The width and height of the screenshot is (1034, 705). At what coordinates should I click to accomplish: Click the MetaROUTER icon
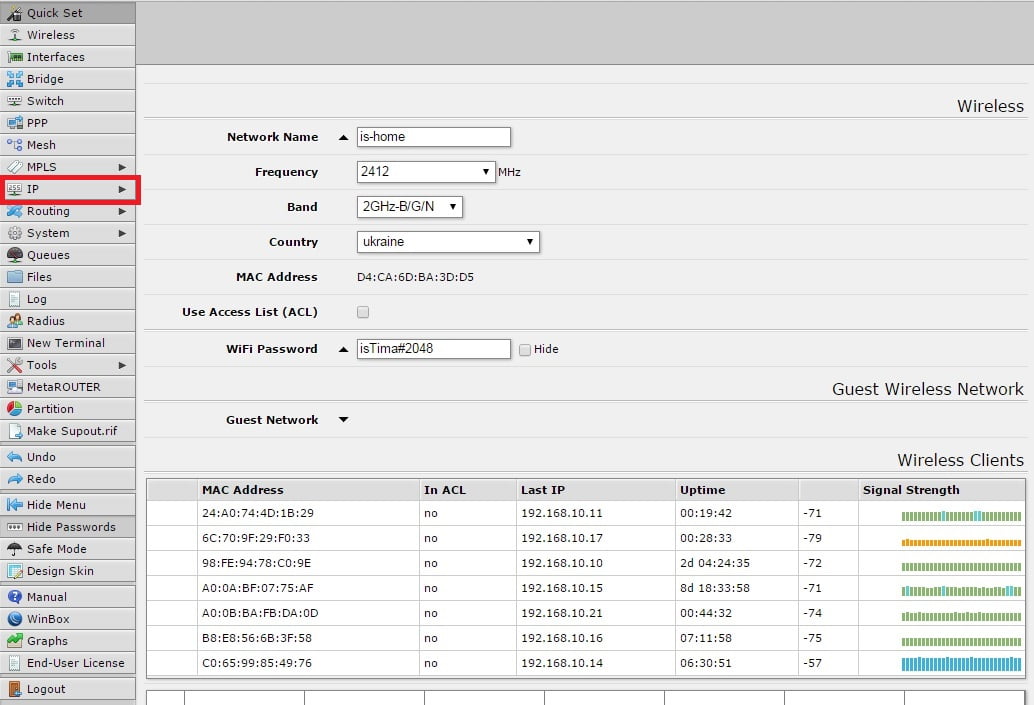15,387
